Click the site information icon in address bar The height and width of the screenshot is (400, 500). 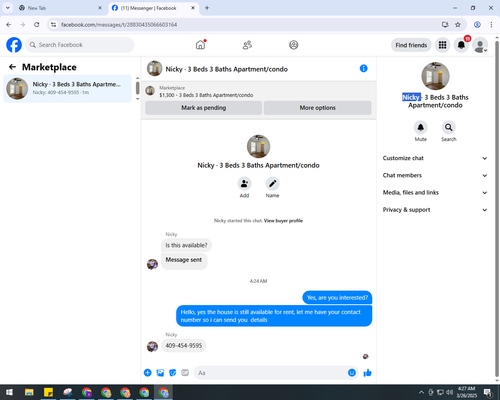pyautogui.click(x=53, y=25)
